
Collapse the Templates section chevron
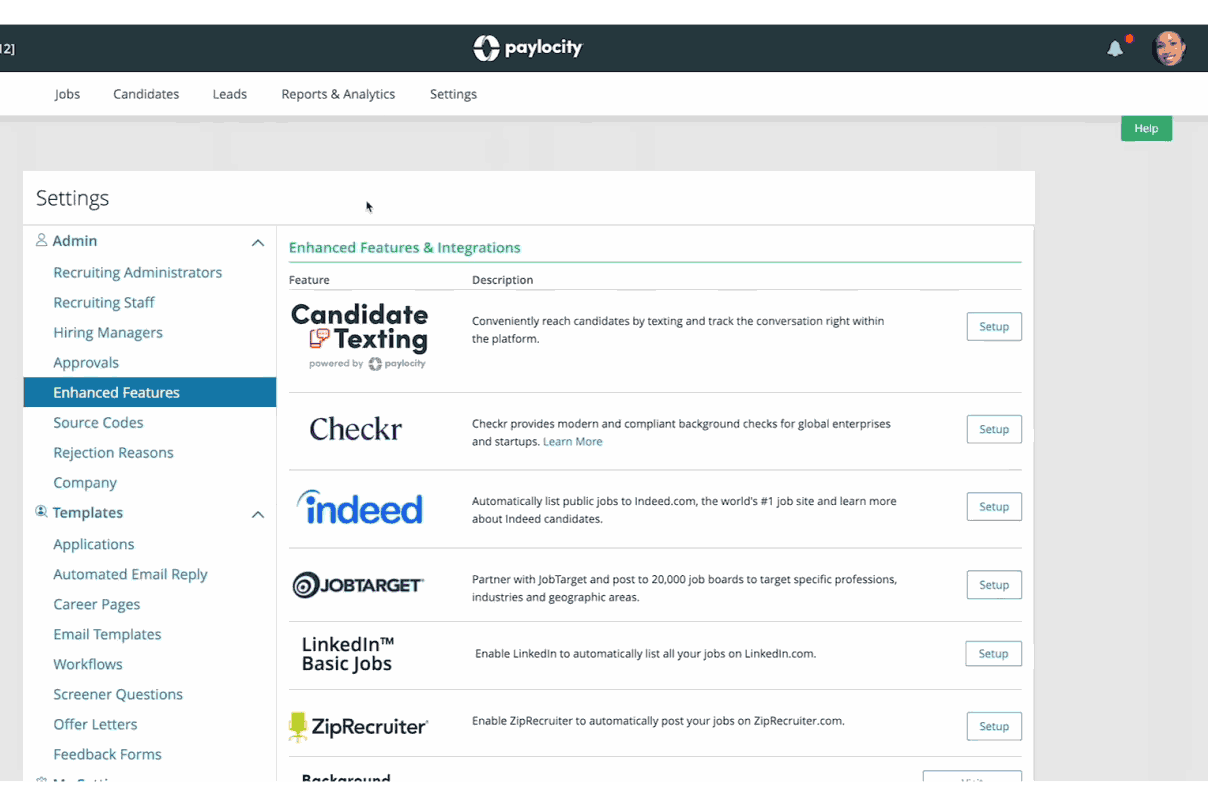[x=258, y=514]
